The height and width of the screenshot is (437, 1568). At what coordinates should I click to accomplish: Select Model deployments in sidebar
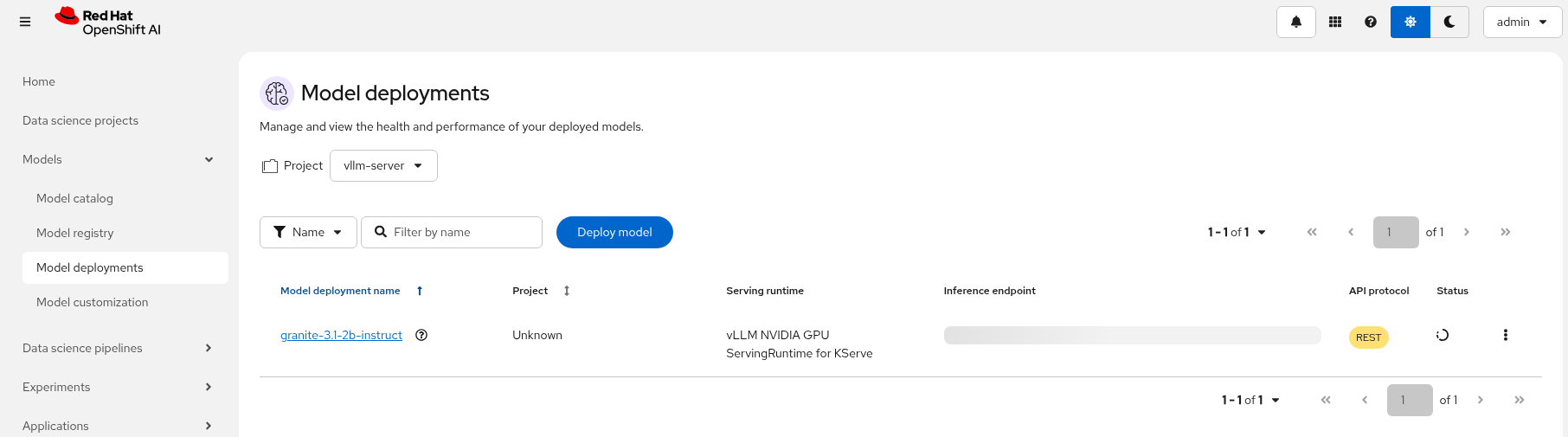coord(125,267)
